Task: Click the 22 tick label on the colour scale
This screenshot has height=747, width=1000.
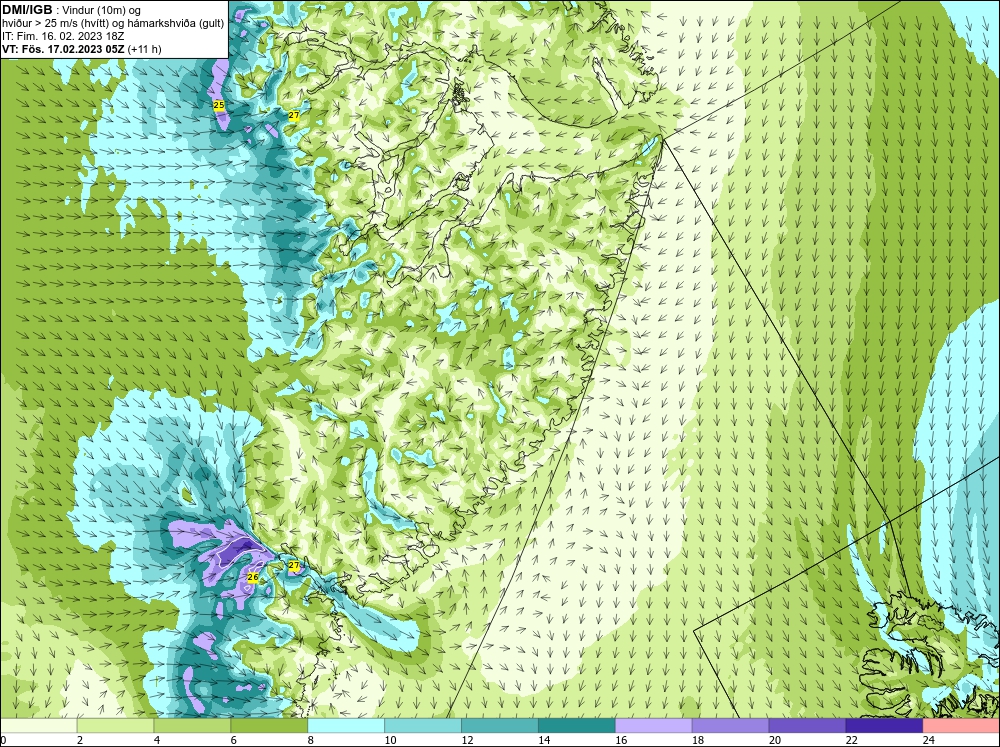Action: click(852, 740)
